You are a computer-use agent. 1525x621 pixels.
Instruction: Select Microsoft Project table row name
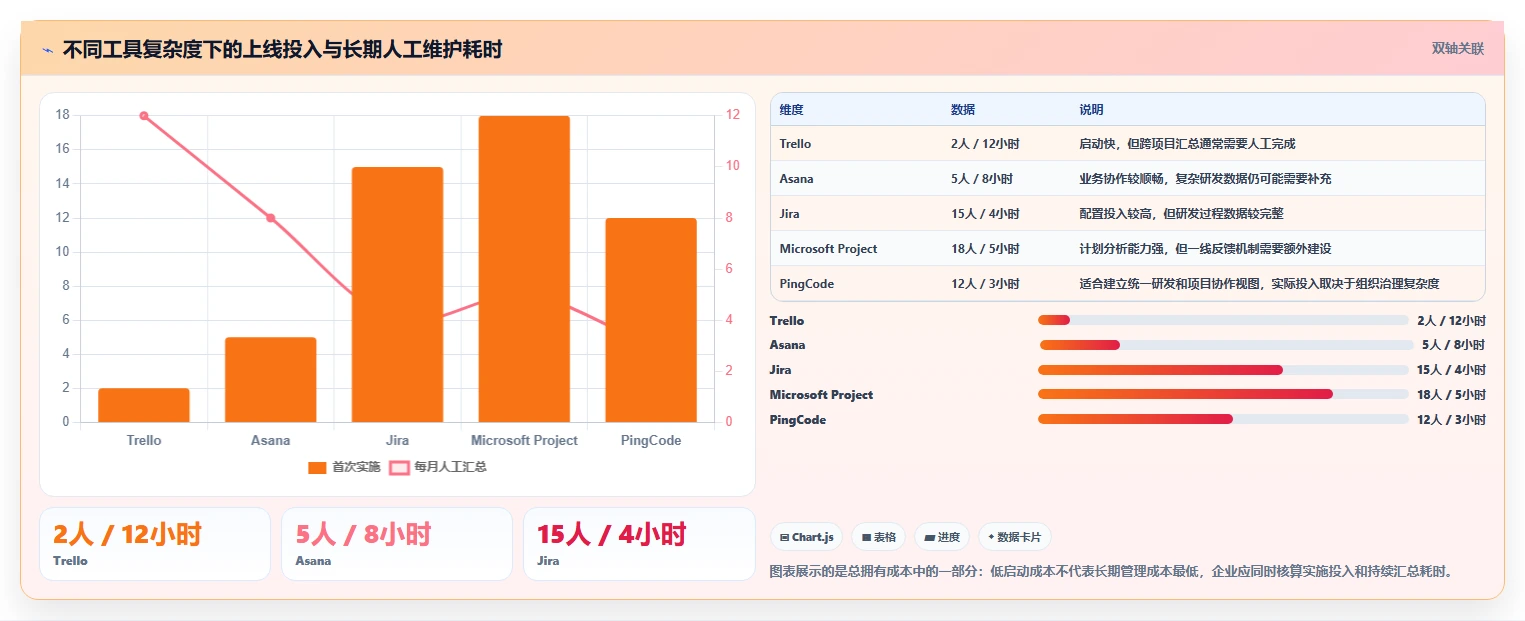[828, 249]
